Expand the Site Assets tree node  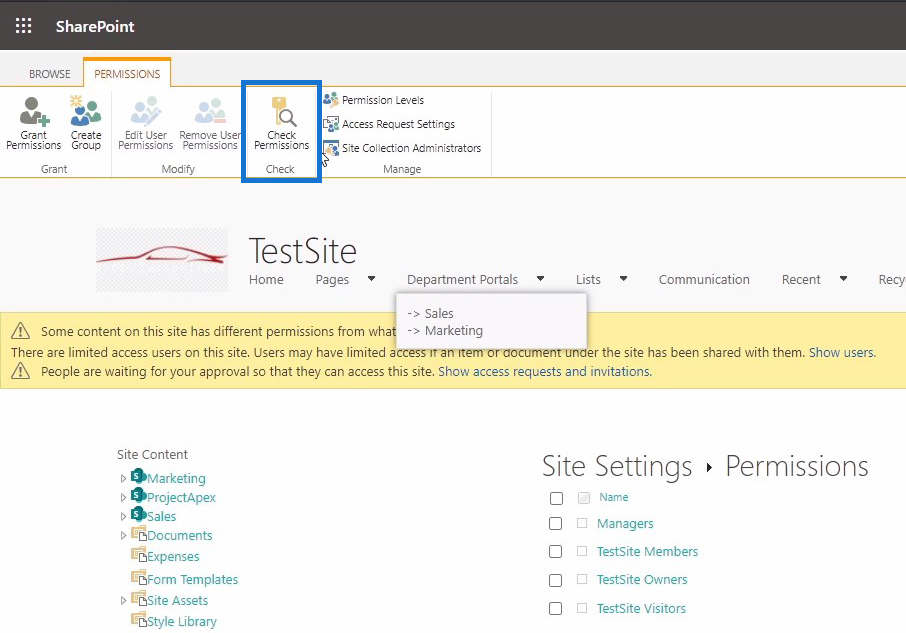tap(123, 601)
